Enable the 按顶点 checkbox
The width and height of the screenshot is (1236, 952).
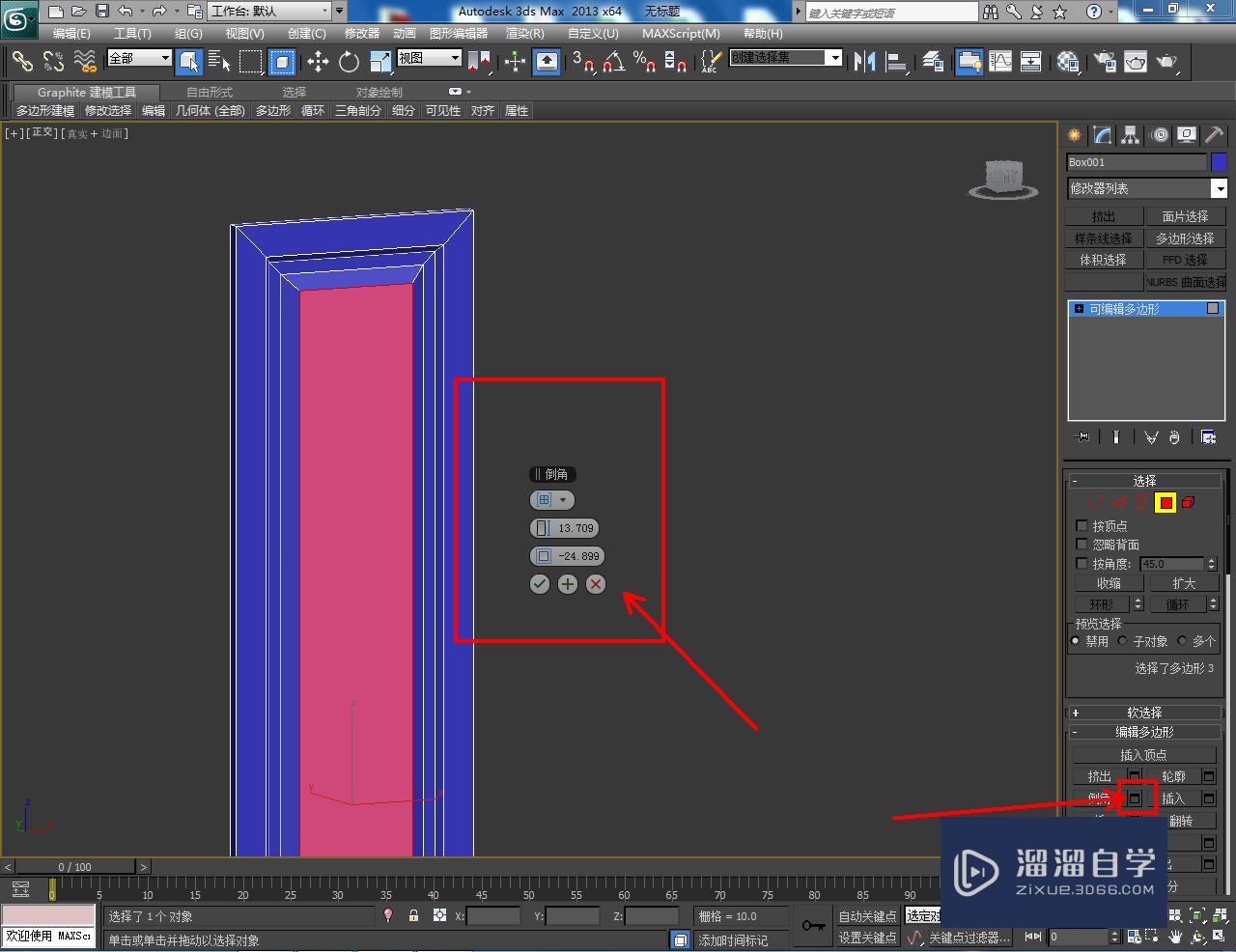[1081, 525]
